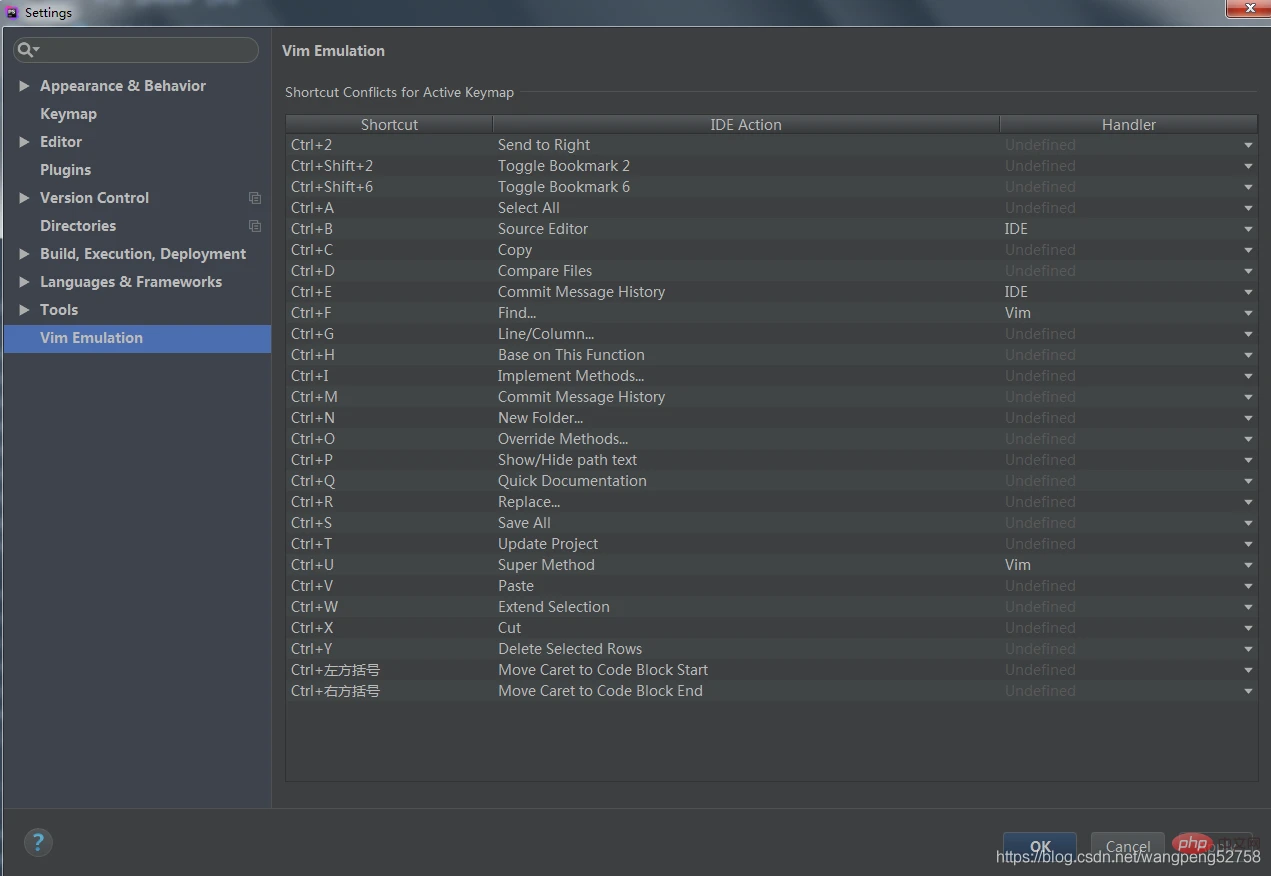The image size is (1271, 876).
Task: Open handler dropdown for Ctrl+B row
Action: coord(1248,229)
